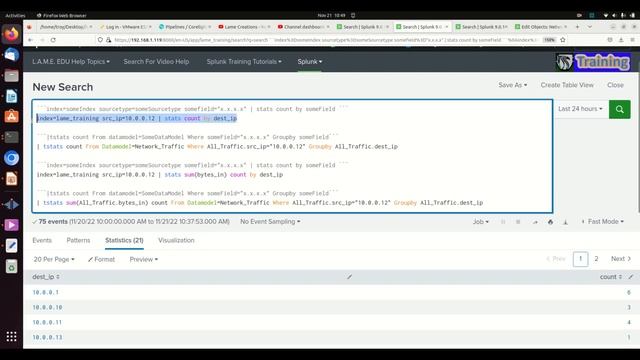Viewport: 640px width, 360px height.
Task: Share the search job
Action: pyautogui.click(x=535, y=222)
